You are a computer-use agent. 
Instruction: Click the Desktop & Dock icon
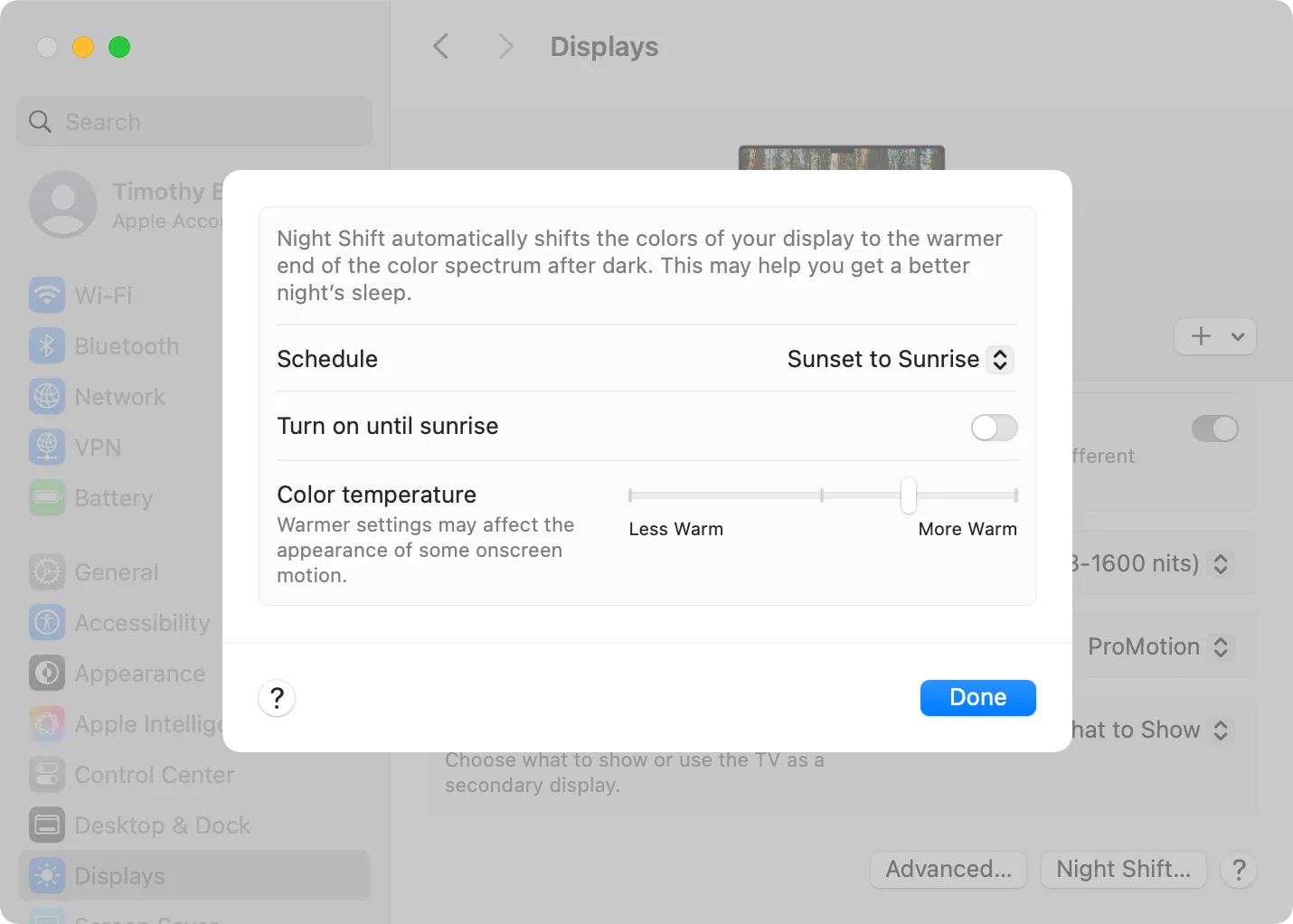pos(47,825)
